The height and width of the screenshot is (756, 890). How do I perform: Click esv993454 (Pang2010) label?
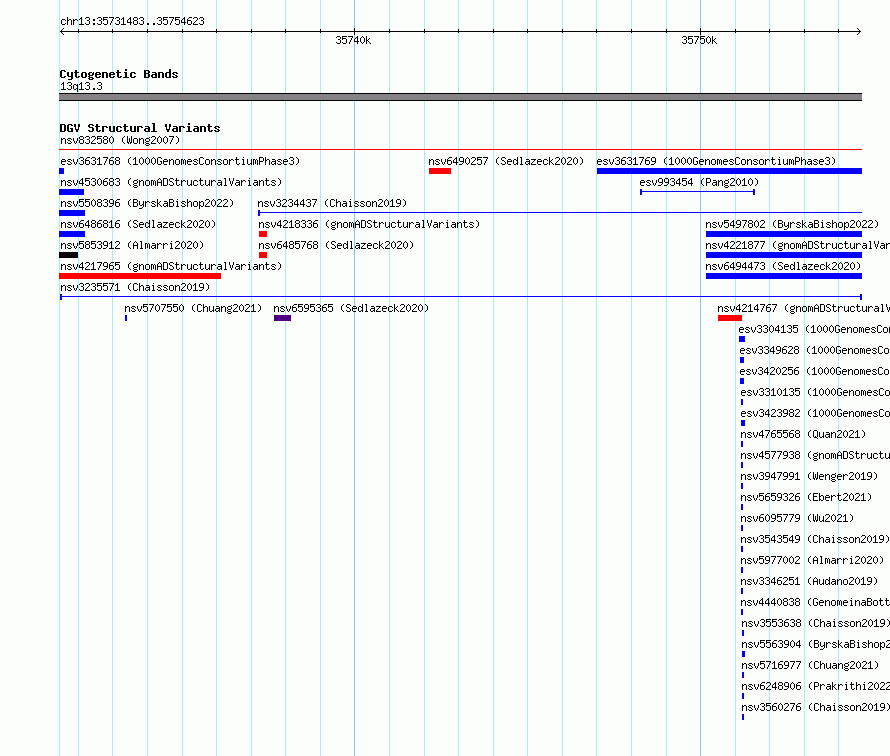tap(699, 182)
